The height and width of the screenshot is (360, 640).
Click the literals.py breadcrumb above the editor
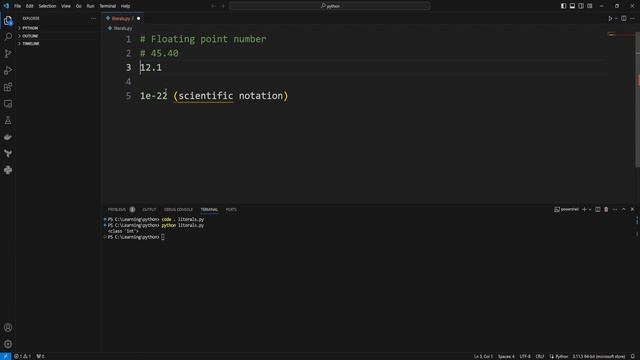pyautogui.click(x=120, y=28)
